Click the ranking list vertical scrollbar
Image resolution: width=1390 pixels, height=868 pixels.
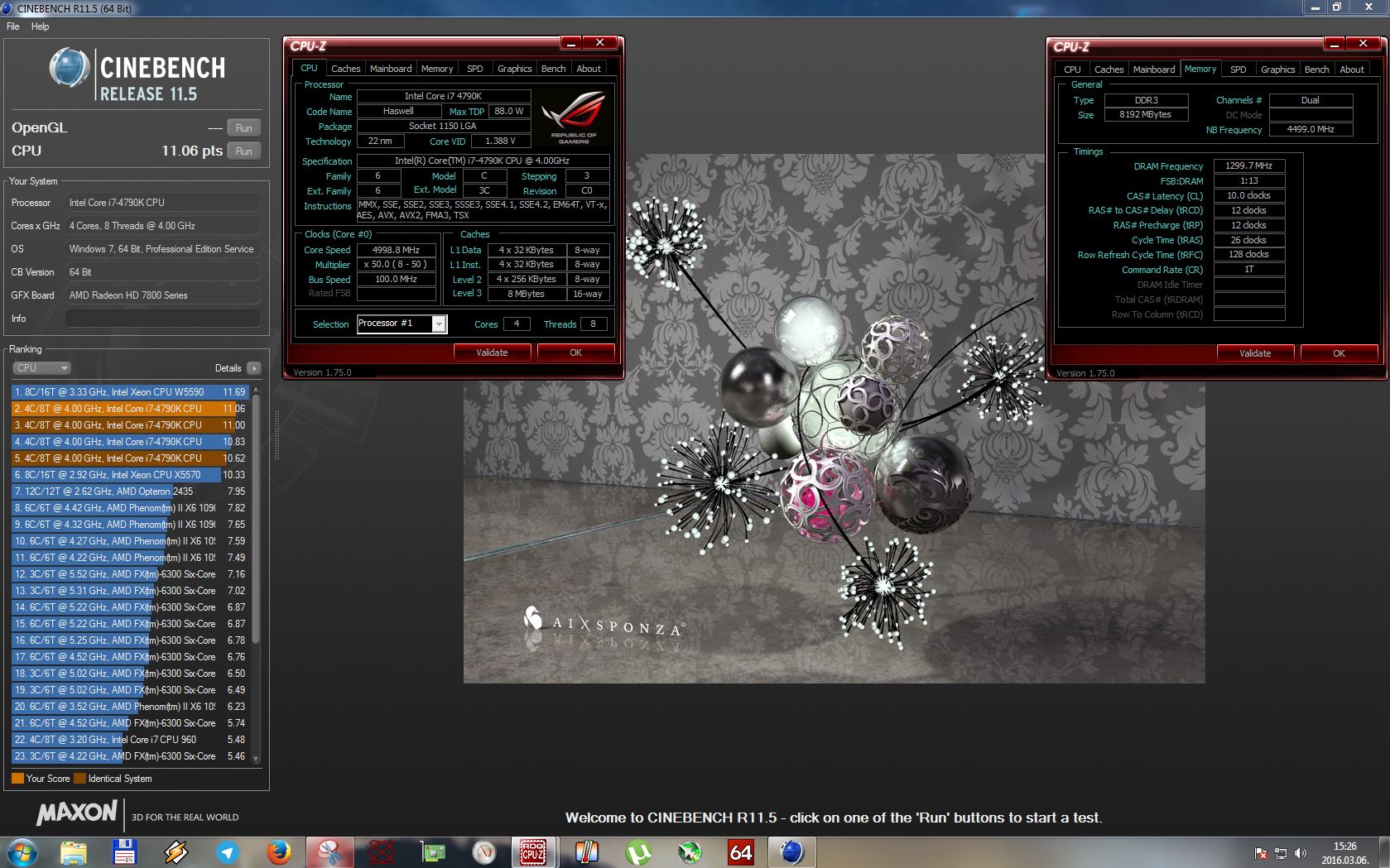pos(256,517)
